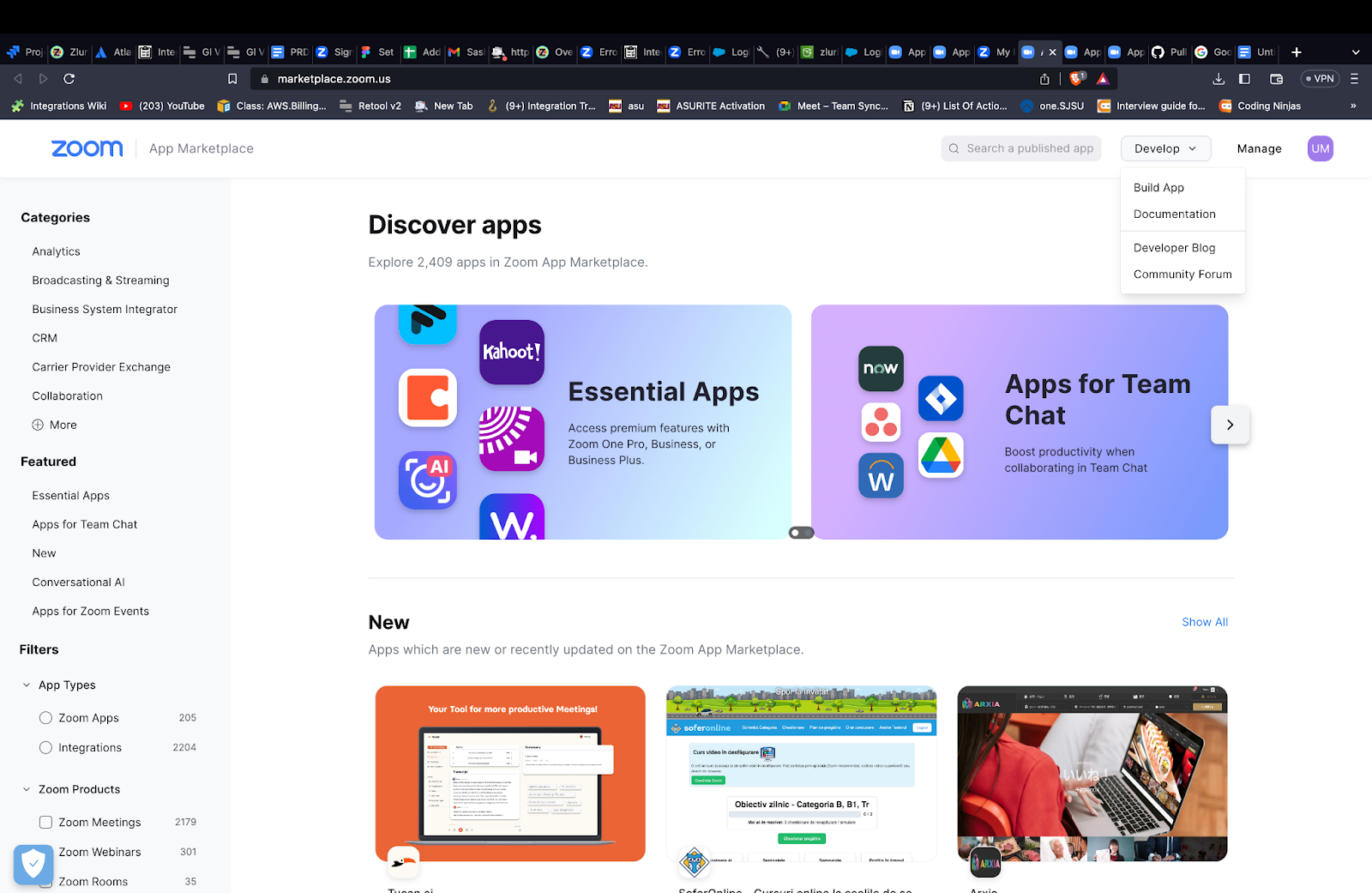Click the Zoom logo
Image resolution: width=1372 pixels, height=893 pixels.
(x=87, y=148)
